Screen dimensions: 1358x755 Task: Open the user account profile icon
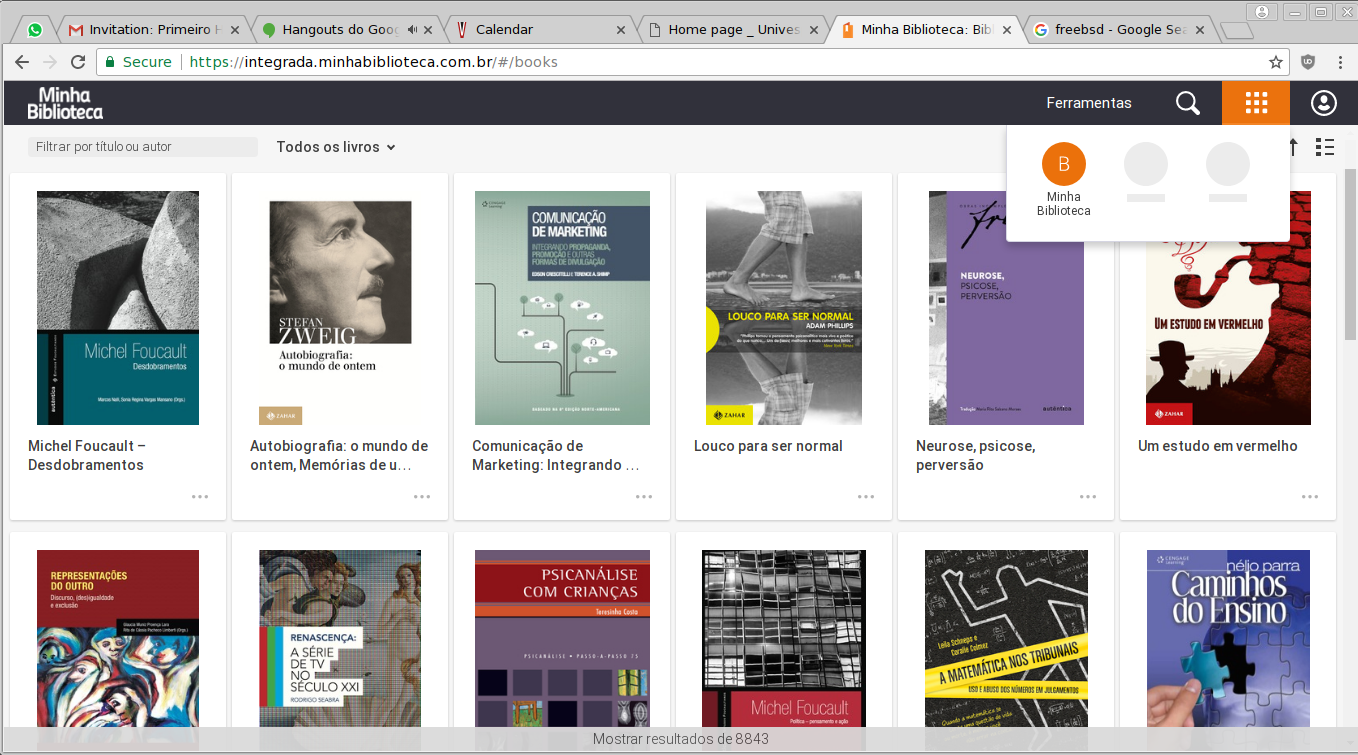1323,103
